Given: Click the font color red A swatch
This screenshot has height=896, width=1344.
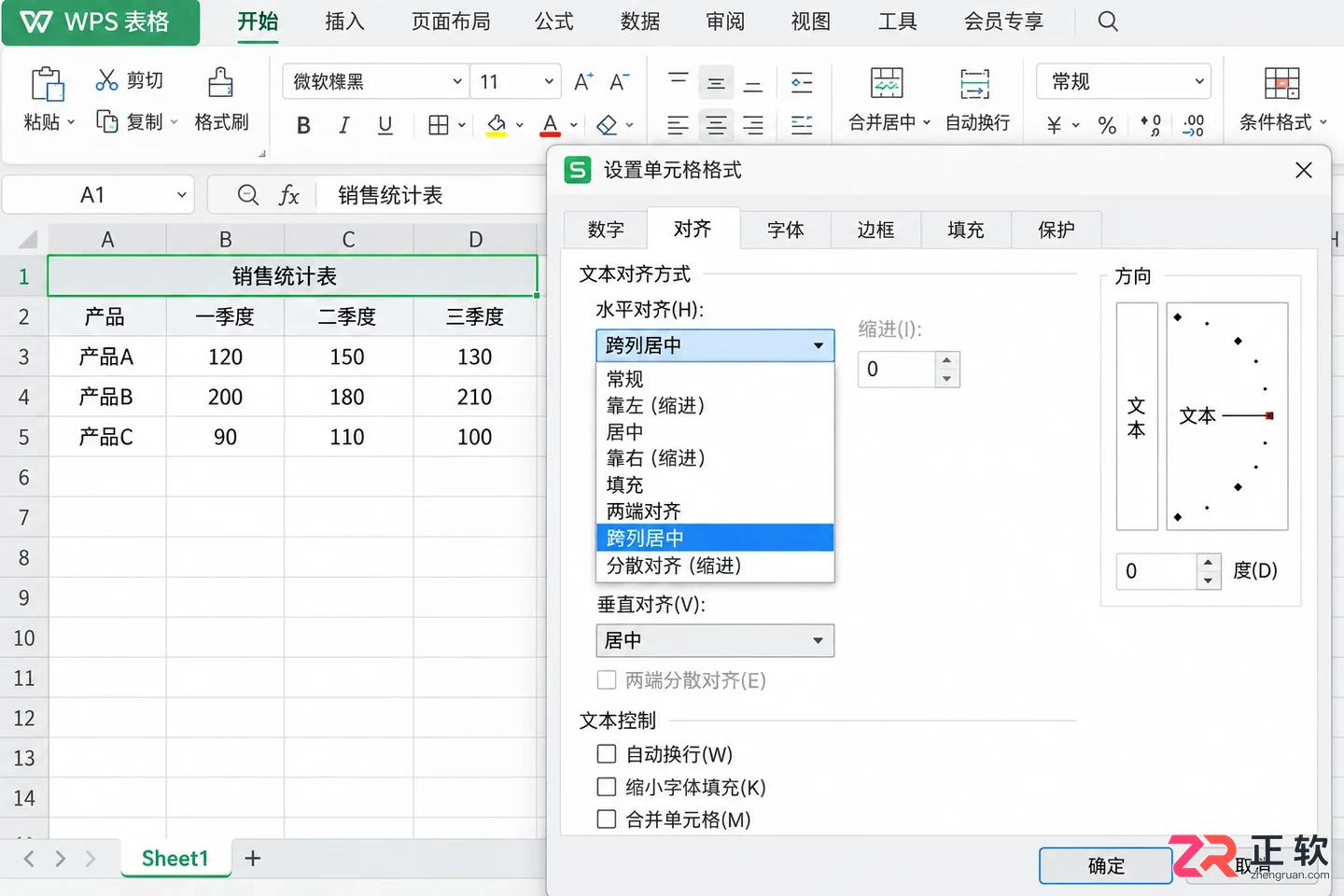Looking at the screenshot, I should pos(551,125).
